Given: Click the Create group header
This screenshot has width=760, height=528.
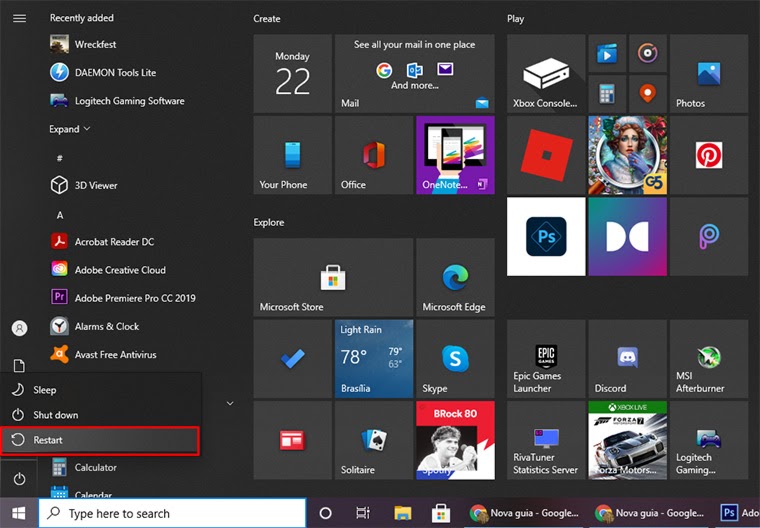Looking at the screenshot, I should point(267,18).
